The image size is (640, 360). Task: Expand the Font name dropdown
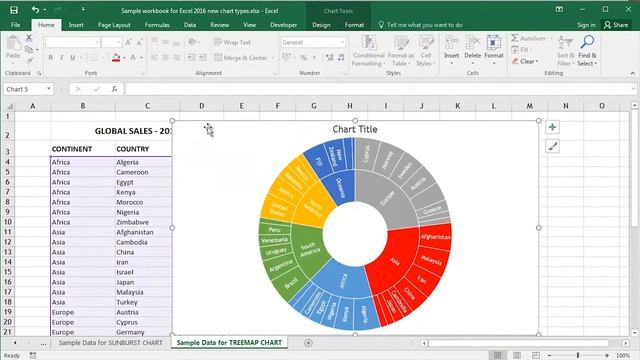(x=97, y=42)
